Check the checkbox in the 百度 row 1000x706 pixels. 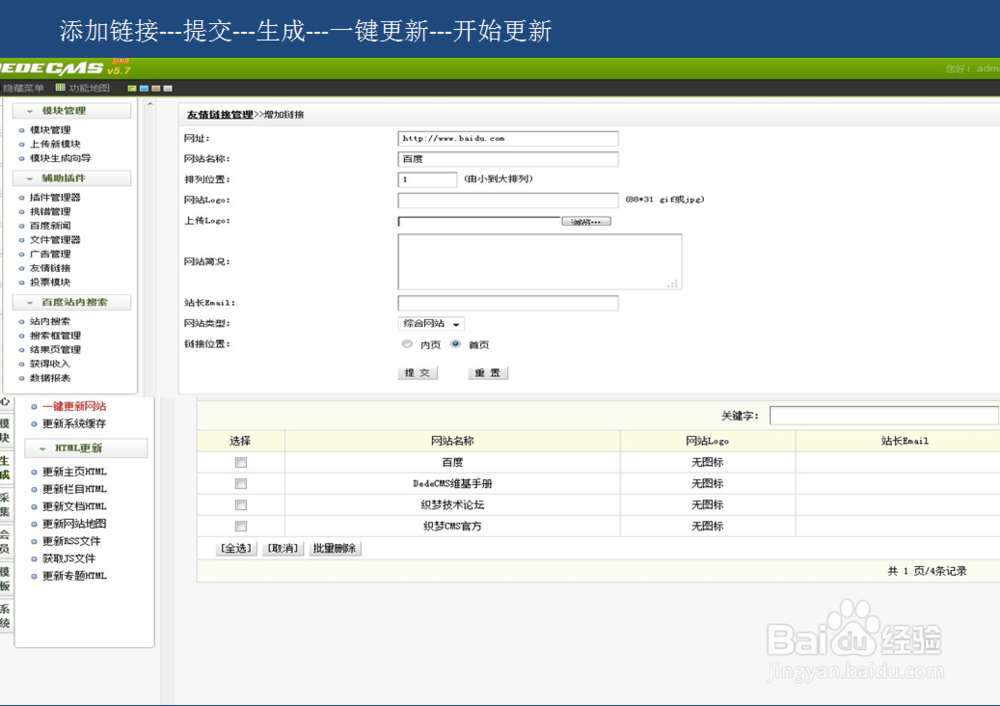[x=240, y=462]
